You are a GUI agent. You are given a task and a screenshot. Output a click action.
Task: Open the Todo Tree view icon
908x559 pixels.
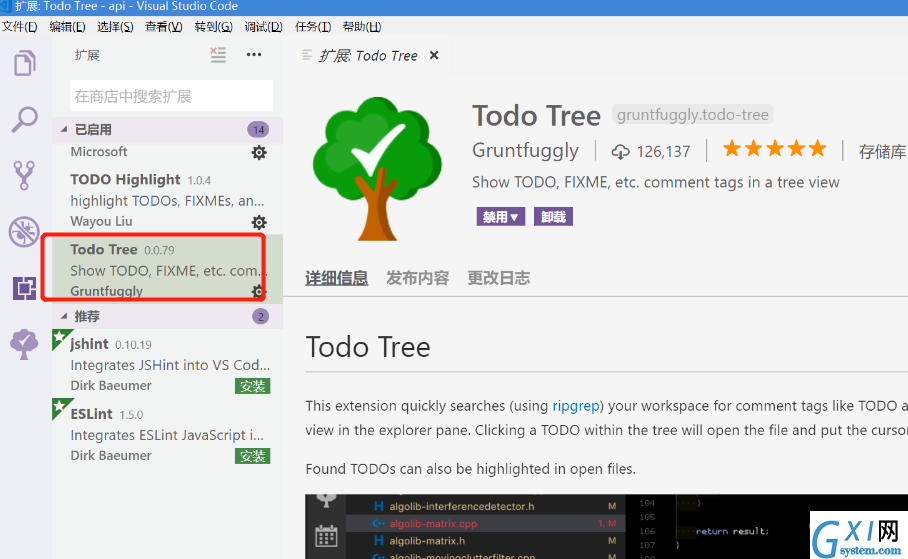point(24,344)
